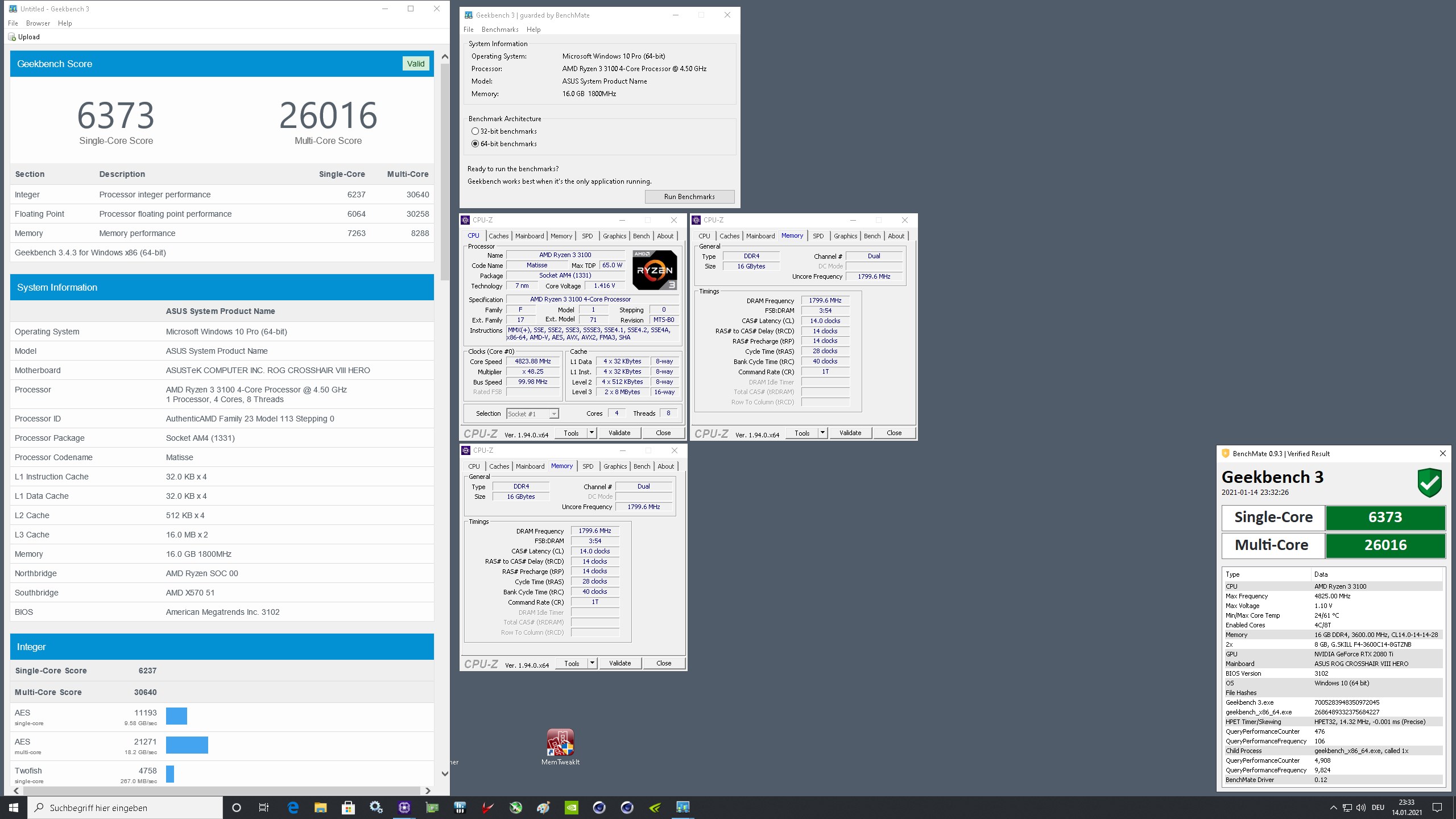Open the File menu in Untitled - Geekbench 3
The height and width of the screenshot is (819, 1456).
tap(13, 23)
